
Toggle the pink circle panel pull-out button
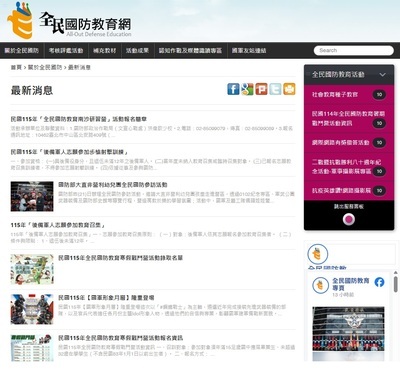pyautogui.click(x=349, y=219)
